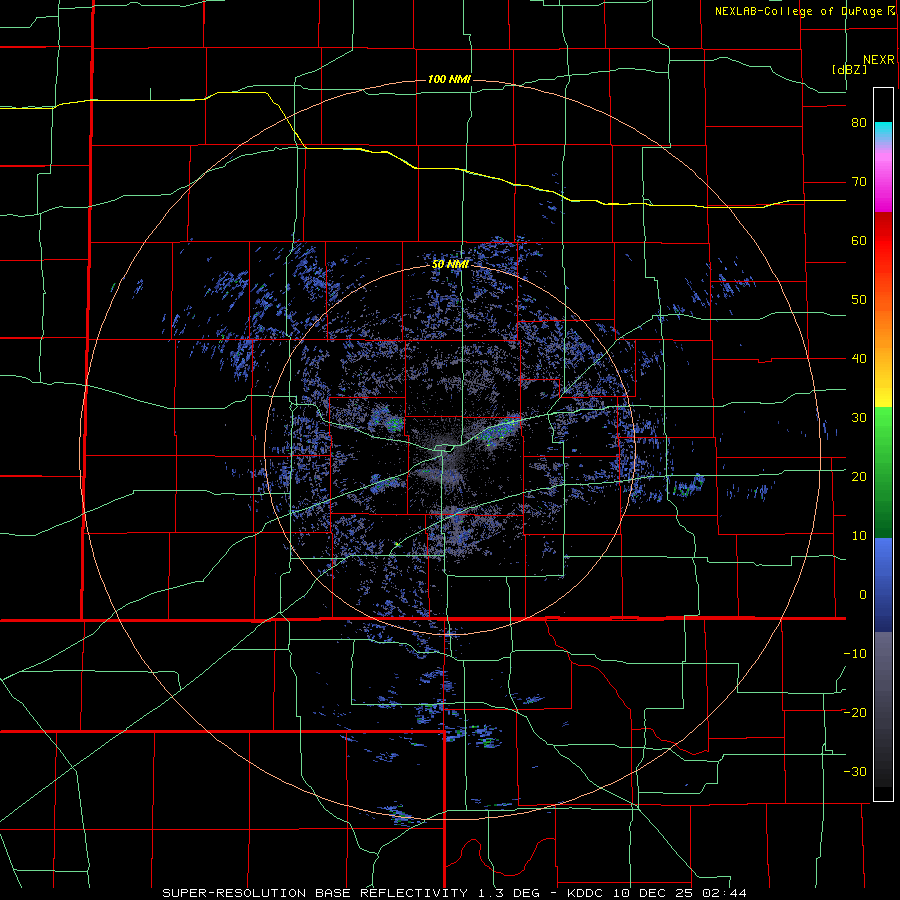The width and height of the screenshot is (900, 900).
Task: Click the green segment of the color bar
Action: pyautogui.click(x=883, y=472)
